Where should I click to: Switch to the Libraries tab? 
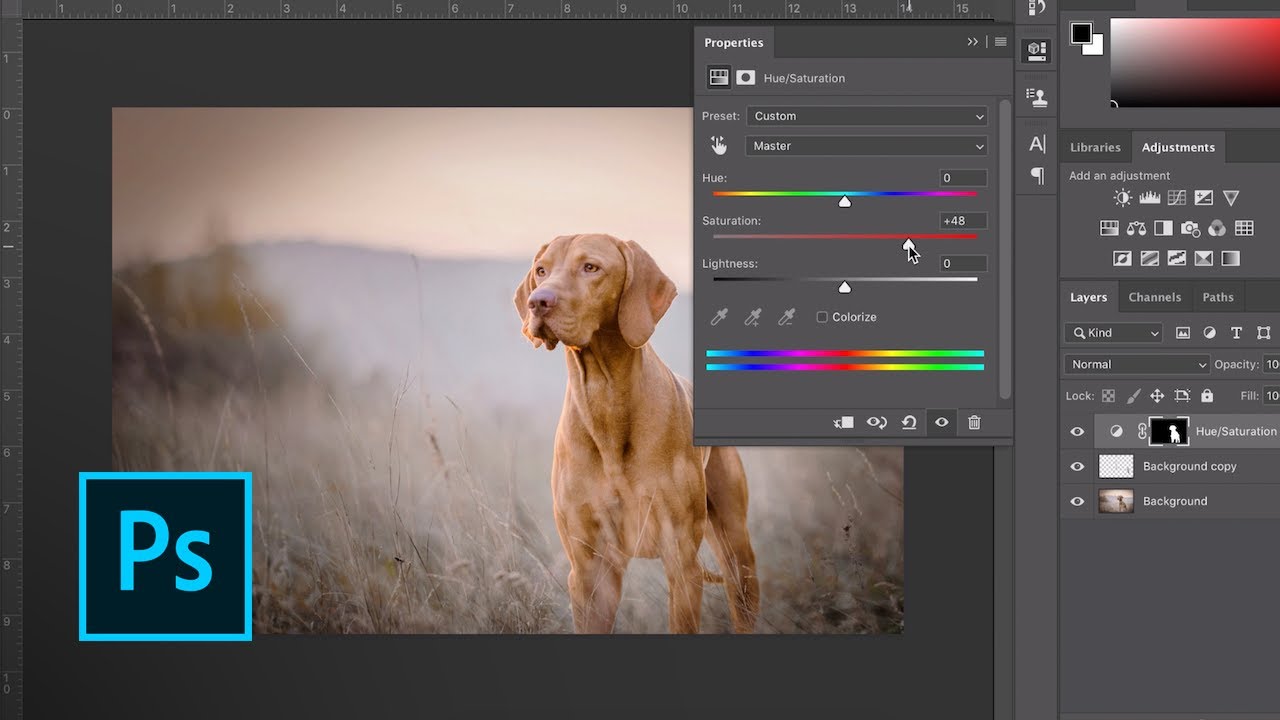tap(1095, 147)
